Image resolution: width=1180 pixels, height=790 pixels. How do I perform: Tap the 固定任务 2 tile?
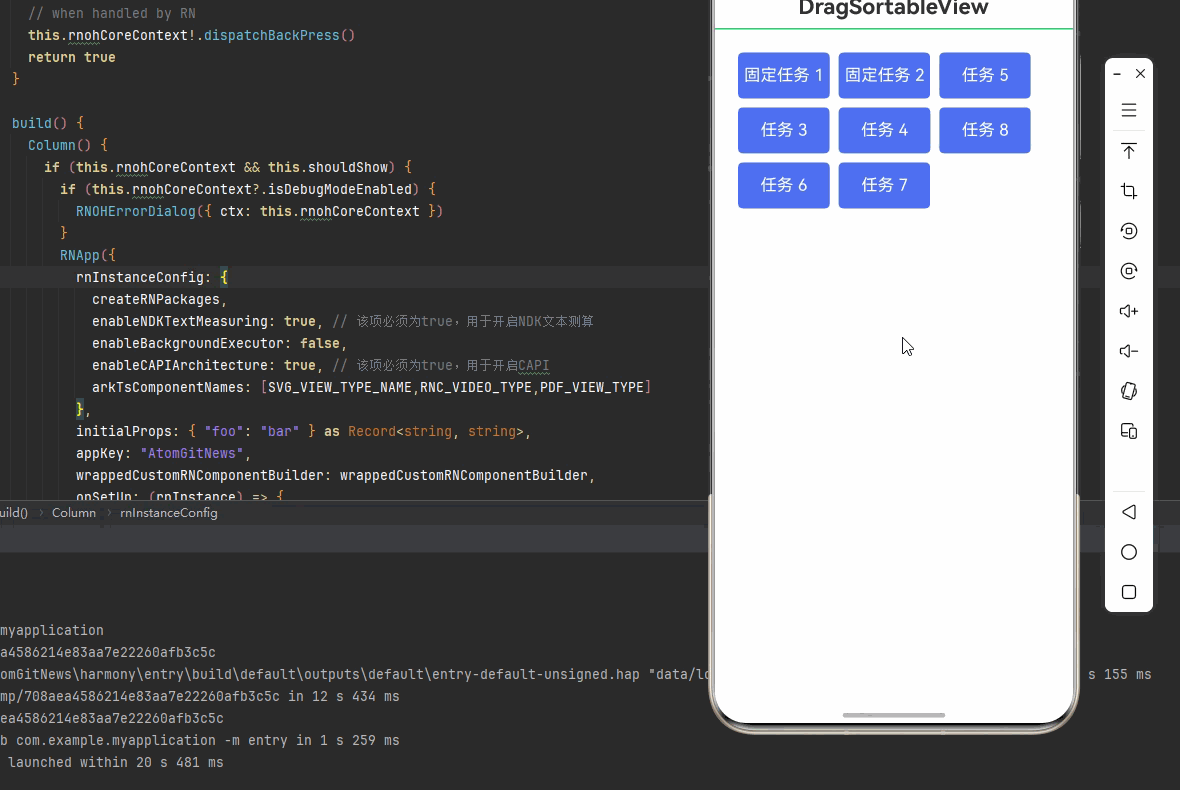[x=884, y=75]
